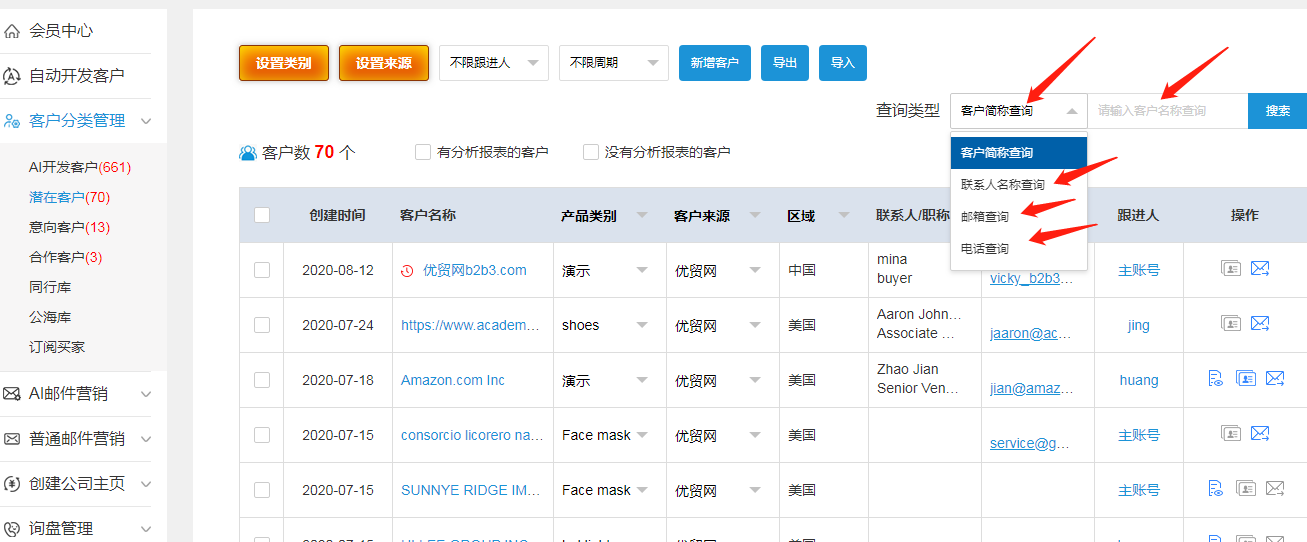
Task: Check the box for consorcio licorero row
Action: tap(262, 435)
